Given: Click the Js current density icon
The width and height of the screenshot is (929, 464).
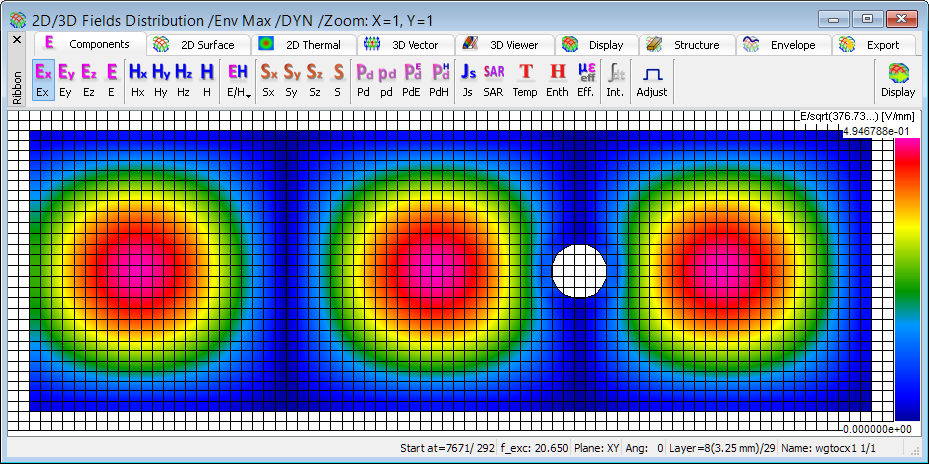Looking at the screenshot, I should [x=468, y=80].
